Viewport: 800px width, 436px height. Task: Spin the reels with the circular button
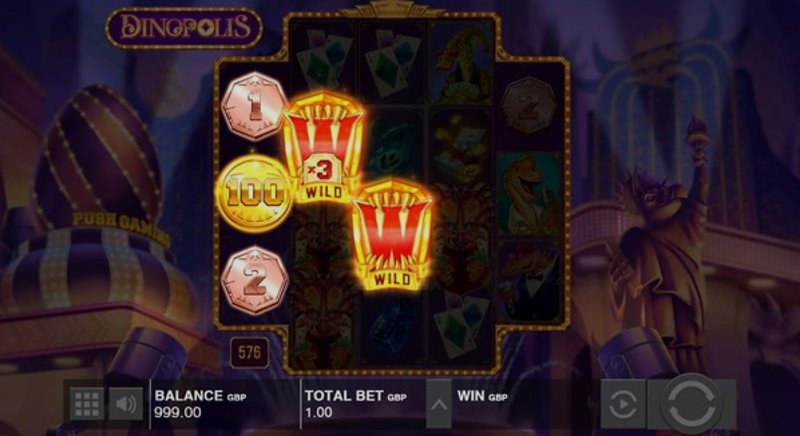[x=691, y=405]
